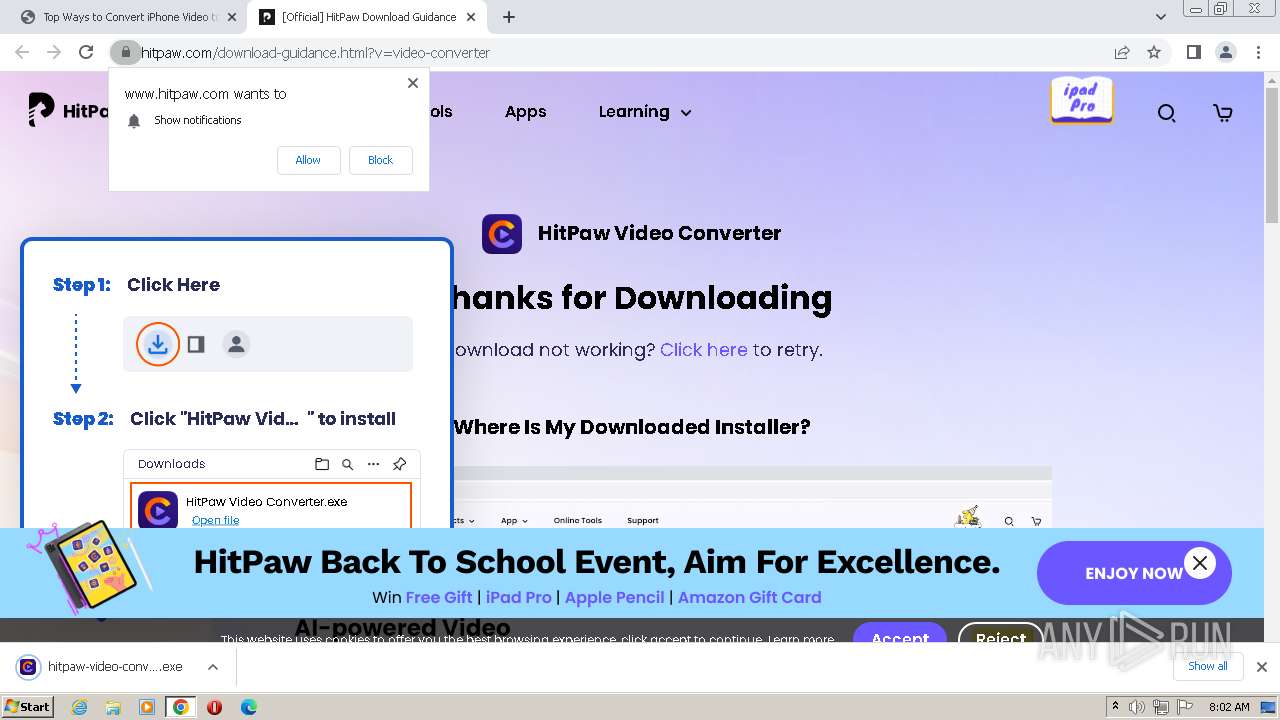Click the Chrome taskbar icon
This screenshot has height=720, width=1280.
tap(180, 707)
